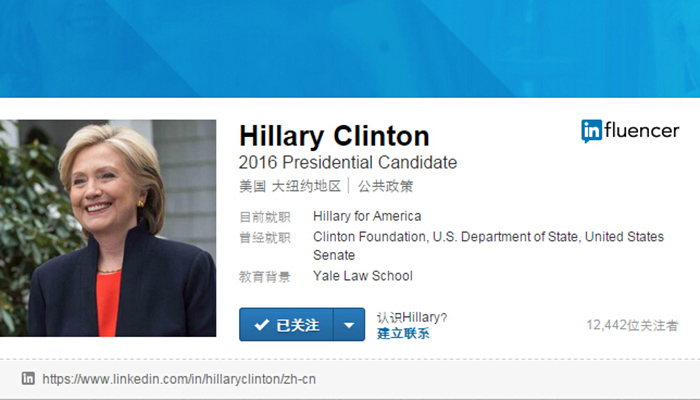Expand the dropdown arrow next to 已关注
The height and width of the screenshot is (400, 700).
click(349, 325)
